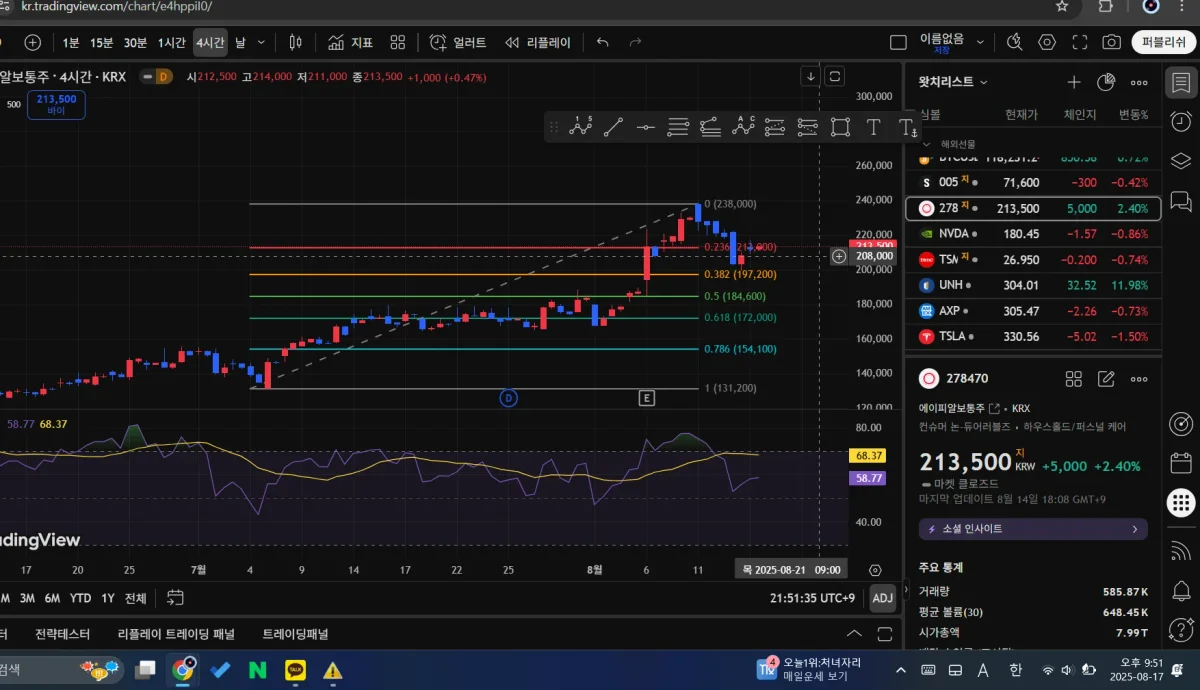Viewport: 1200px width, 690px height.
Task: Open 소셜 인사이트 link
Action: click(x=1033, y=529)
